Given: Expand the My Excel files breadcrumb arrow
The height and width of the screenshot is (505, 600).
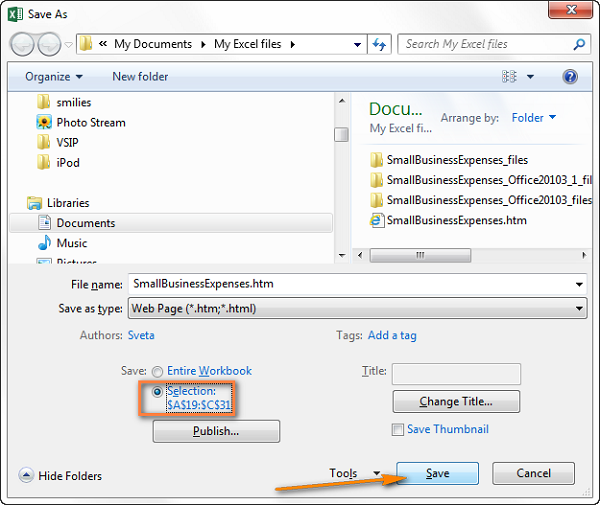Looking at the screenshot, I should pyautogui.click(x=292, y=45).
